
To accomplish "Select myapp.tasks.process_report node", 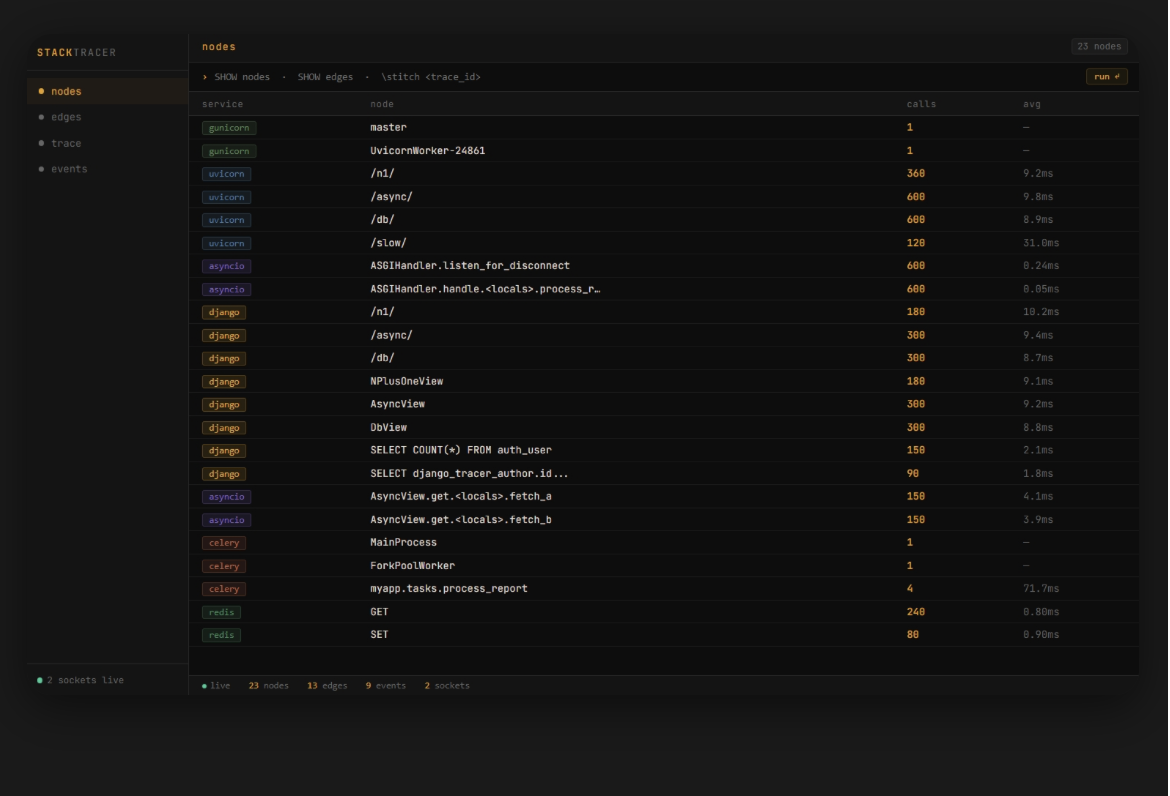I will (449, 589).
